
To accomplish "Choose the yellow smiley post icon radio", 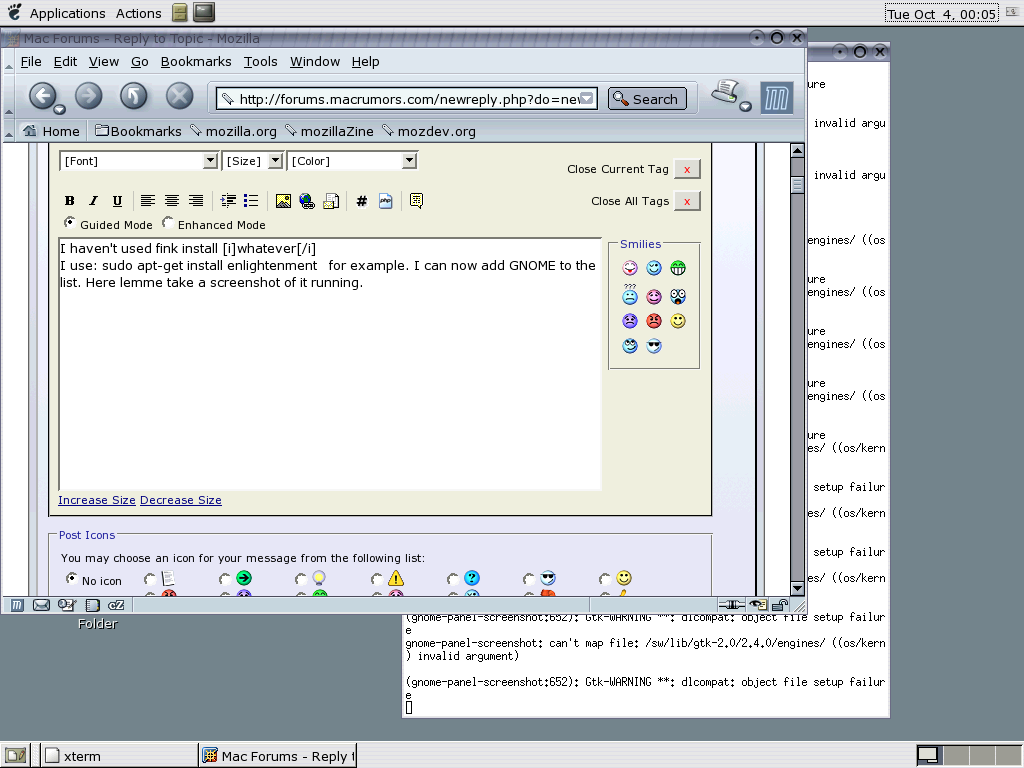I will (605, 579).
